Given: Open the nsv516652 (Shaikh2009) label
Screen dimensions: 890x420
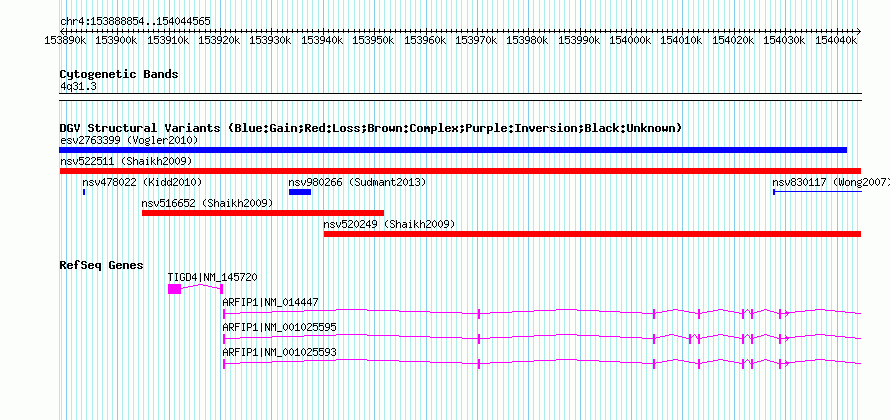Looking at the screenshot, I should 208,203.
